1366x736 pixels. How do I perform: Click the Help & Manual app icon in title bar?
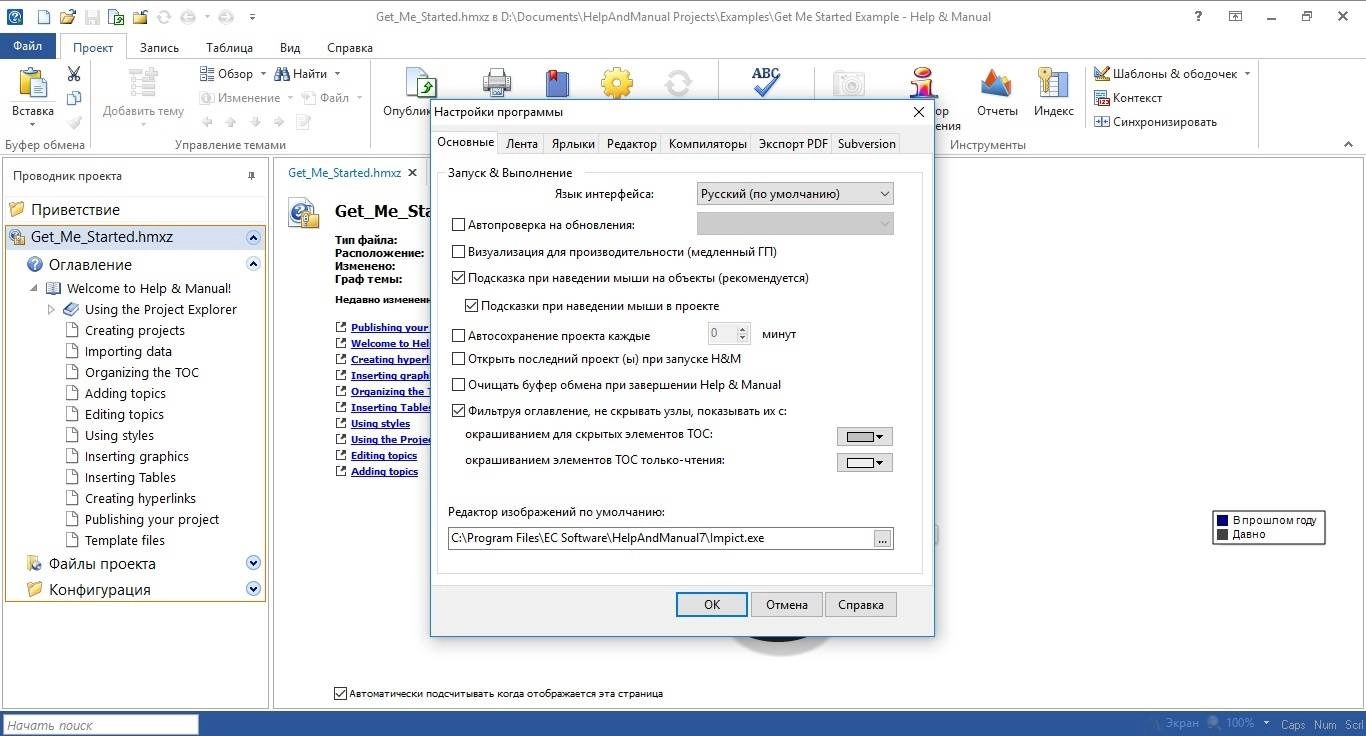[x=14, y=17]
